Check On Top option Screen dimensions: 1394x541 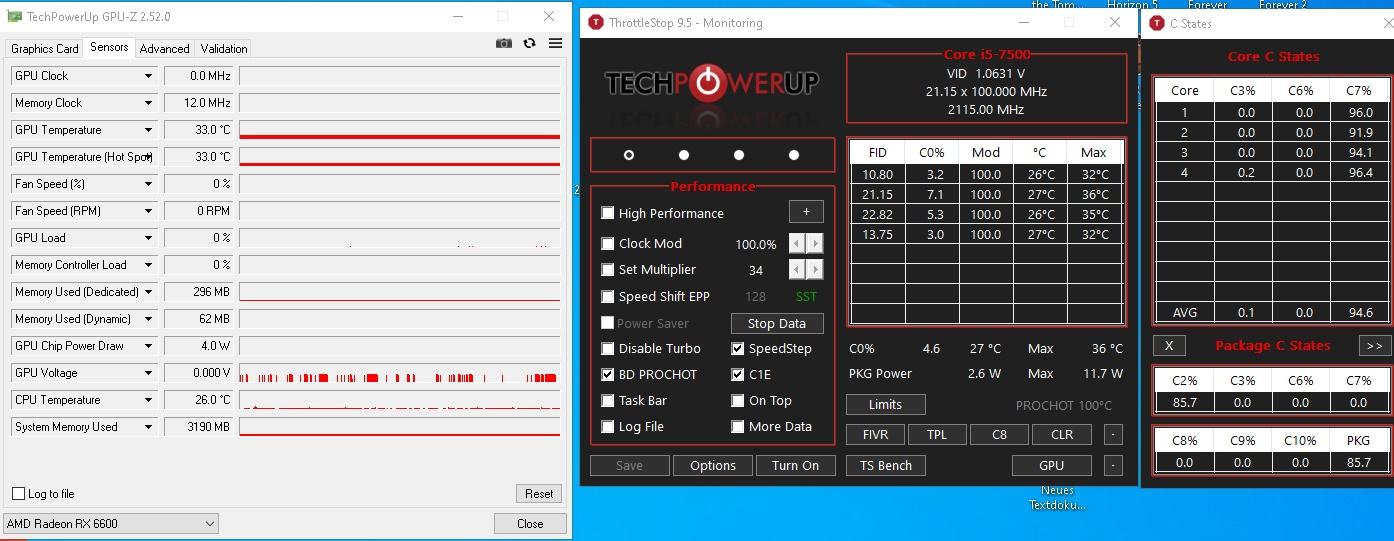pos(738,401)
